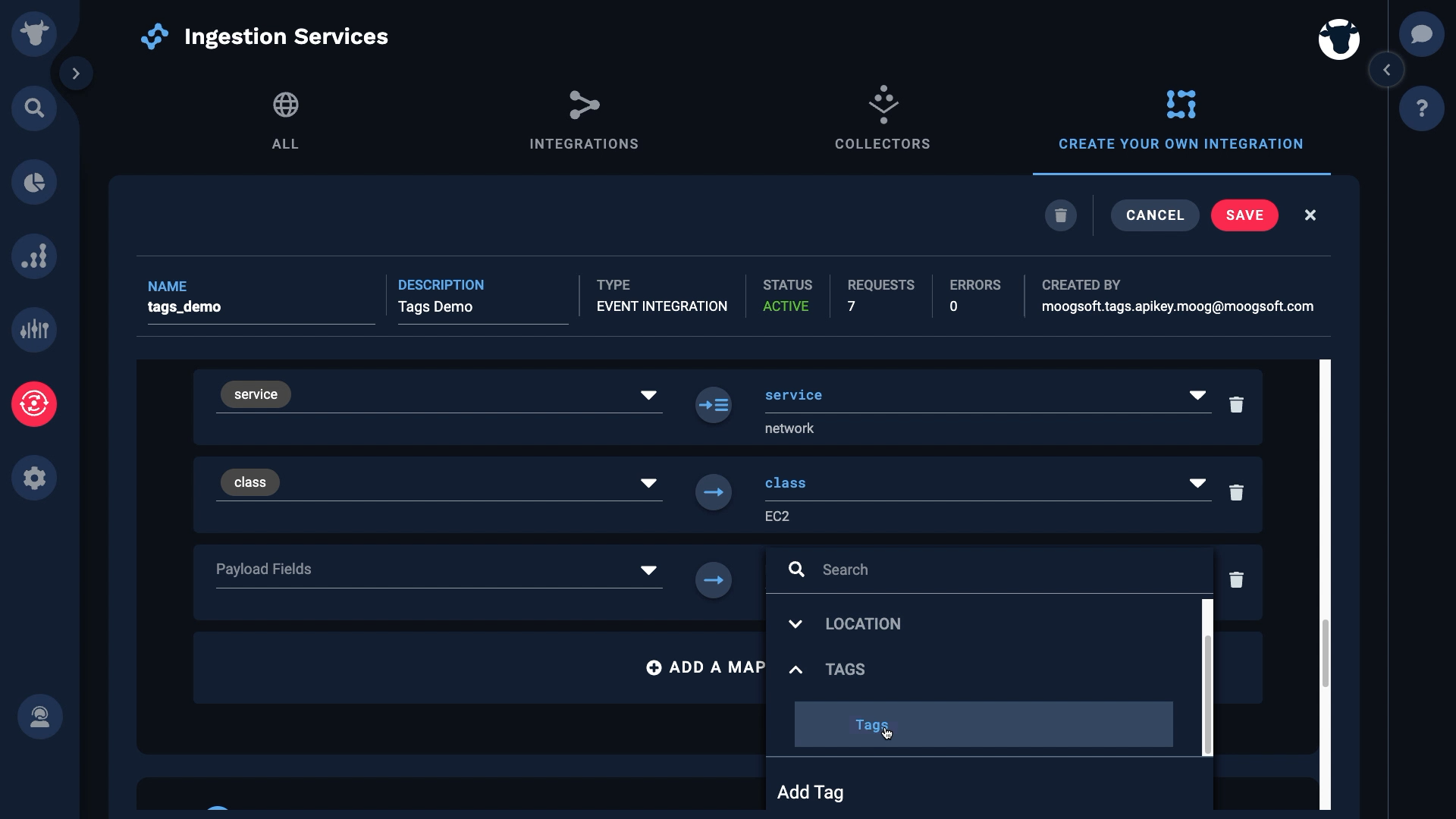
Task: Click the creator email moogsoft.tags.apikey.moog@moogsoft.com
Action: coord(1178,306)
